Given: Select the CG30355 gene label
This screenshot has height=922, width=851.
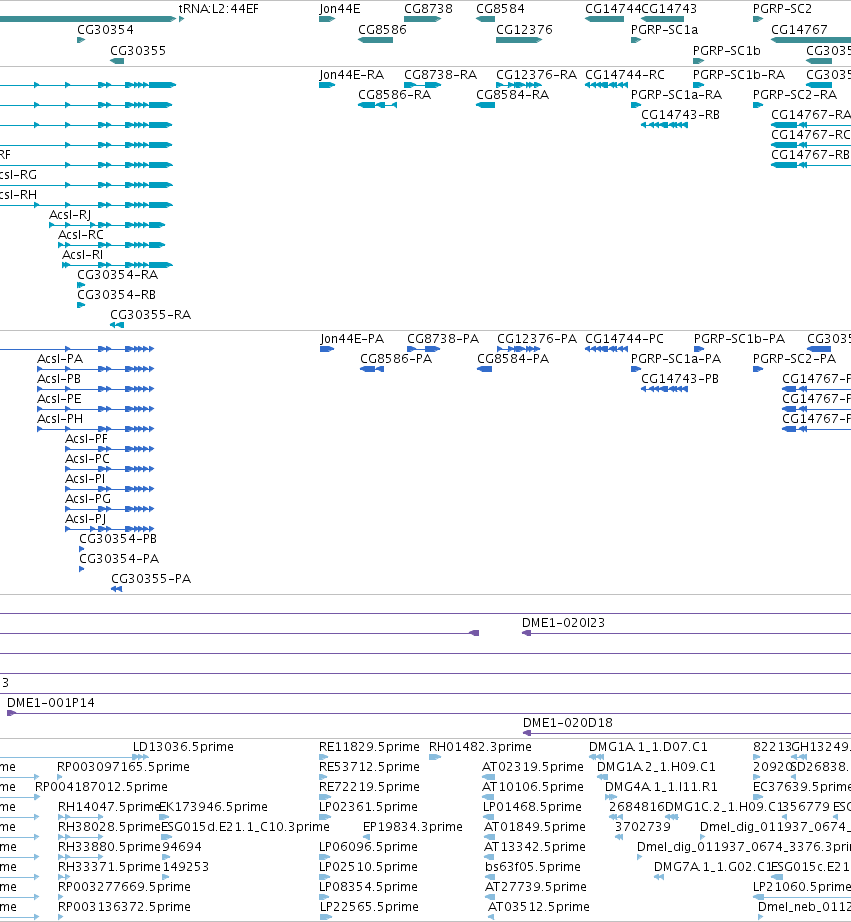Looking at the screenshot, I should click(x=138, y=51).
